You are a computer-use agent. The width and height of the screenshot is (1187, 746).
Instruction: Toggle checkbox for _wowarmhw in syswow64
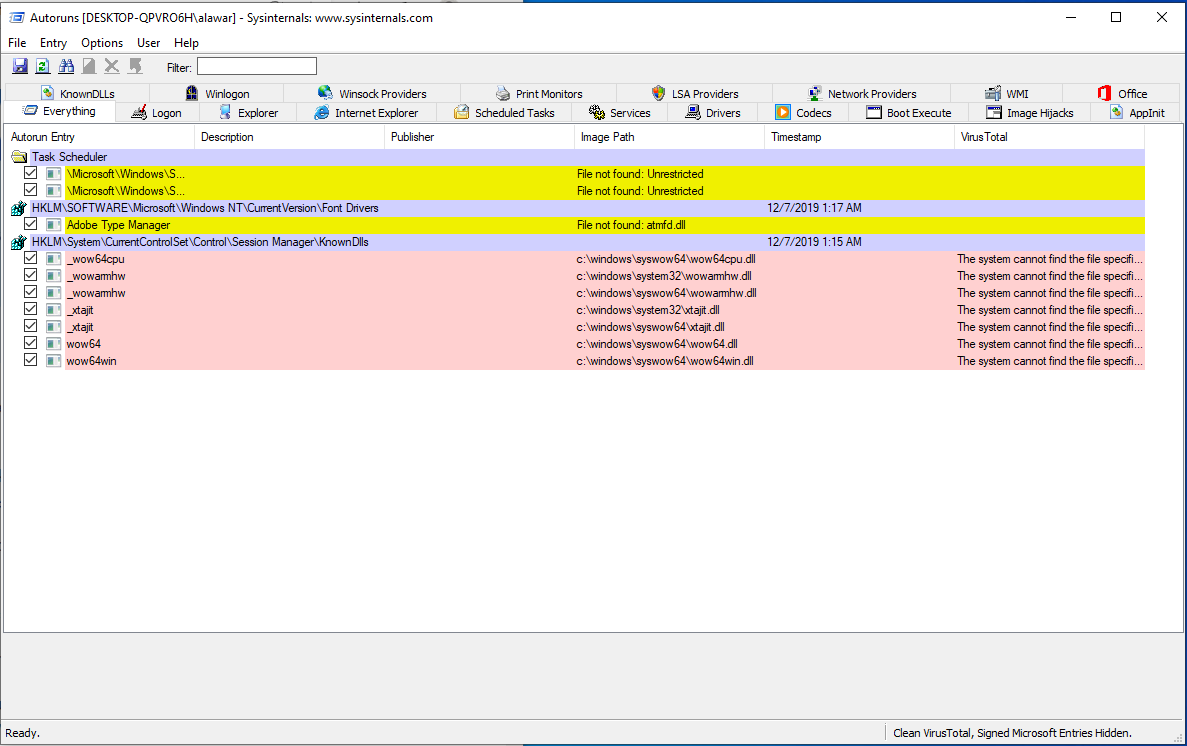click(30, 292)
